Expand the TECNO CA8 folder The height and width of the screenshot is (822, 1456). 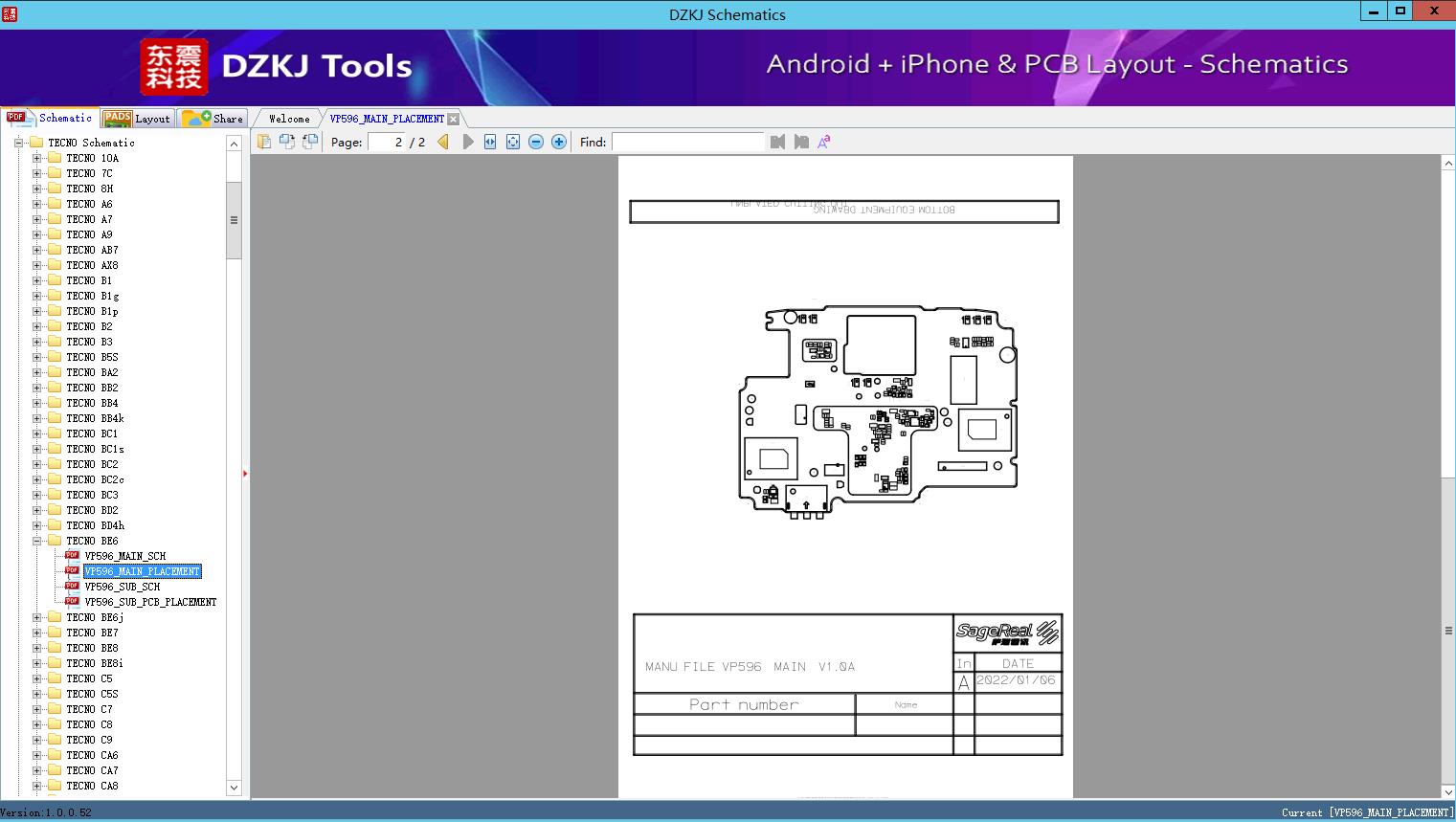tap(36, 786)
